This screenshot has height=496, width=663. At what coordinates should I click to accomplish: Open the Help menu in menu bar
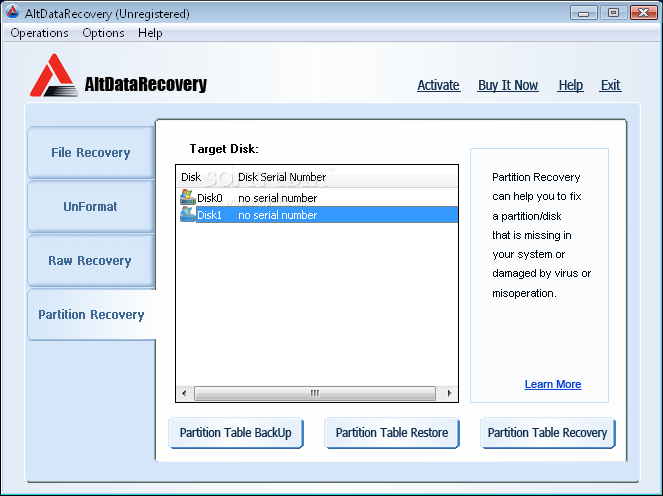(150, 33)
